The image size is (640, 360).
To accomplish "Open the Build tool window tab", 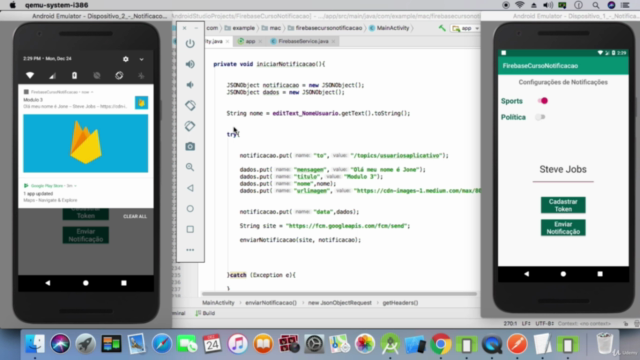I will coord(205,313).
